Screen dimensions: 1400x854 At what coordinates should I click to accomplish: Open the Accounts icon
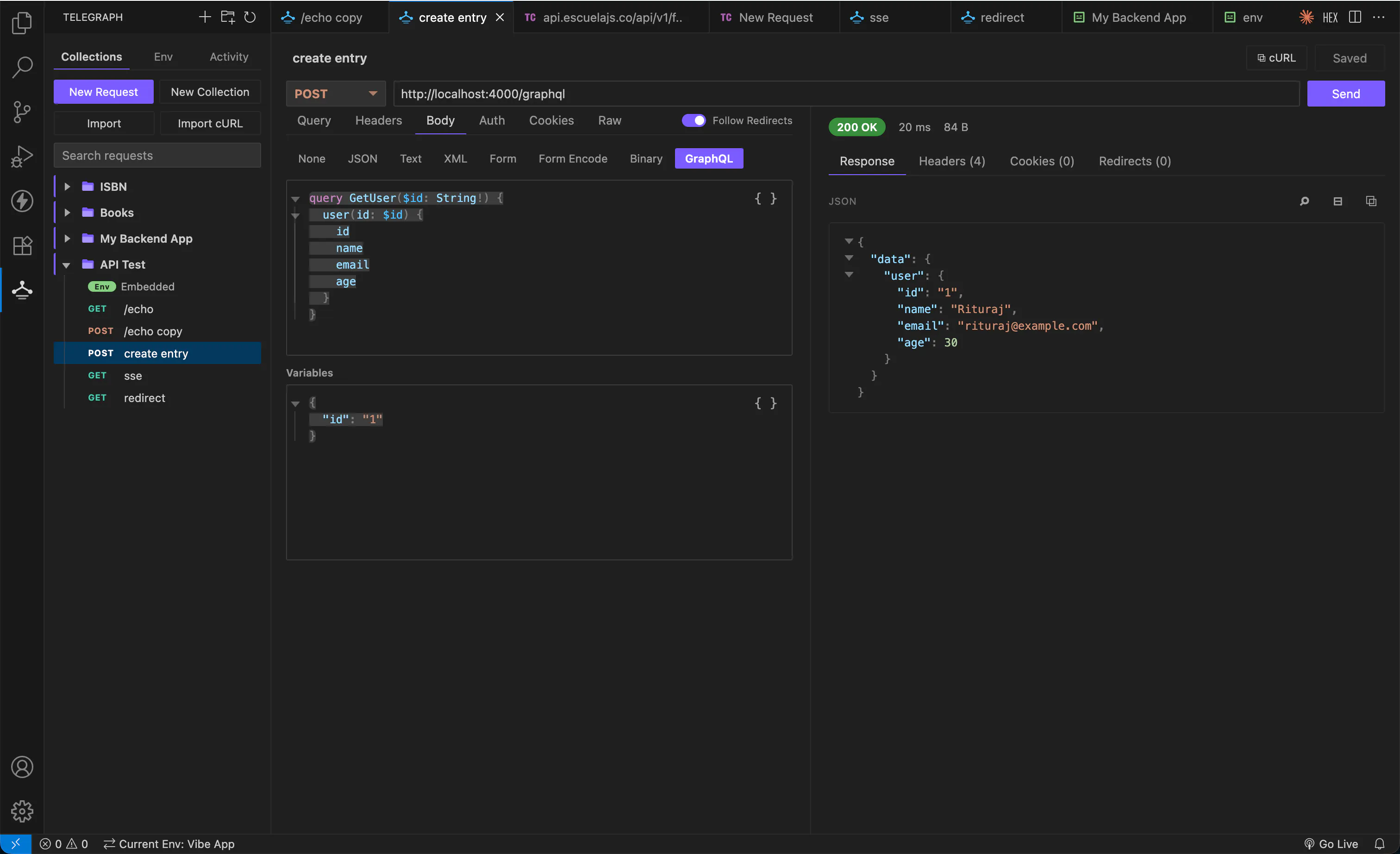coord(22,767)
